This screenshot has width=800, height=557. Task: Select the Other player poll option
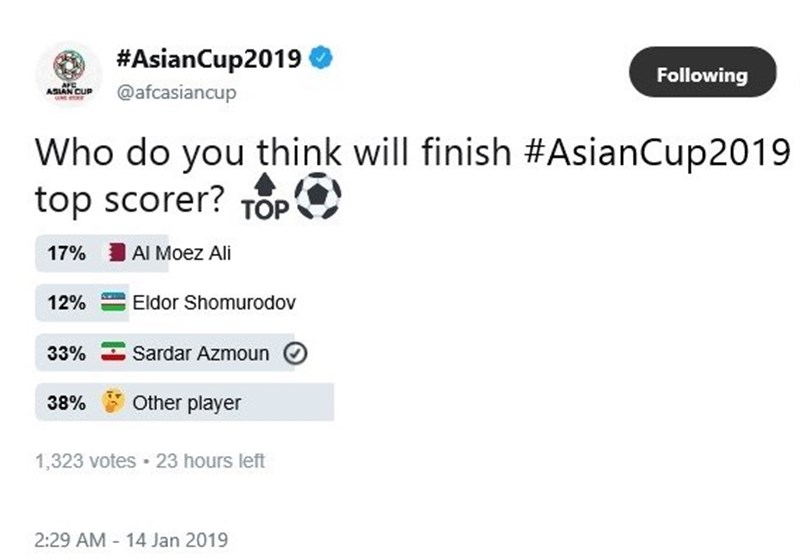click(186, 403)
